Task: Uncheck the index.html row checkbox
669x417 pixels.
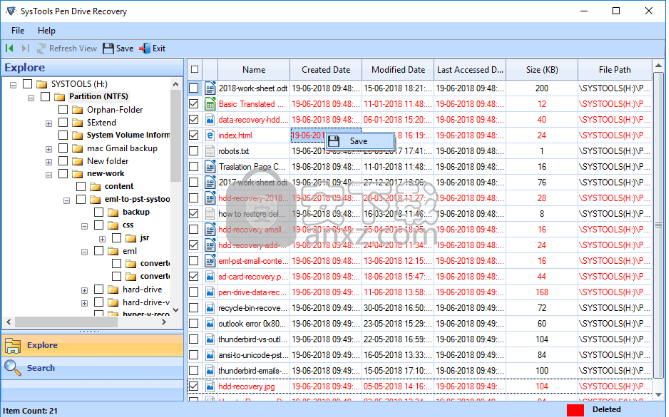Action: tap(194, 135)
